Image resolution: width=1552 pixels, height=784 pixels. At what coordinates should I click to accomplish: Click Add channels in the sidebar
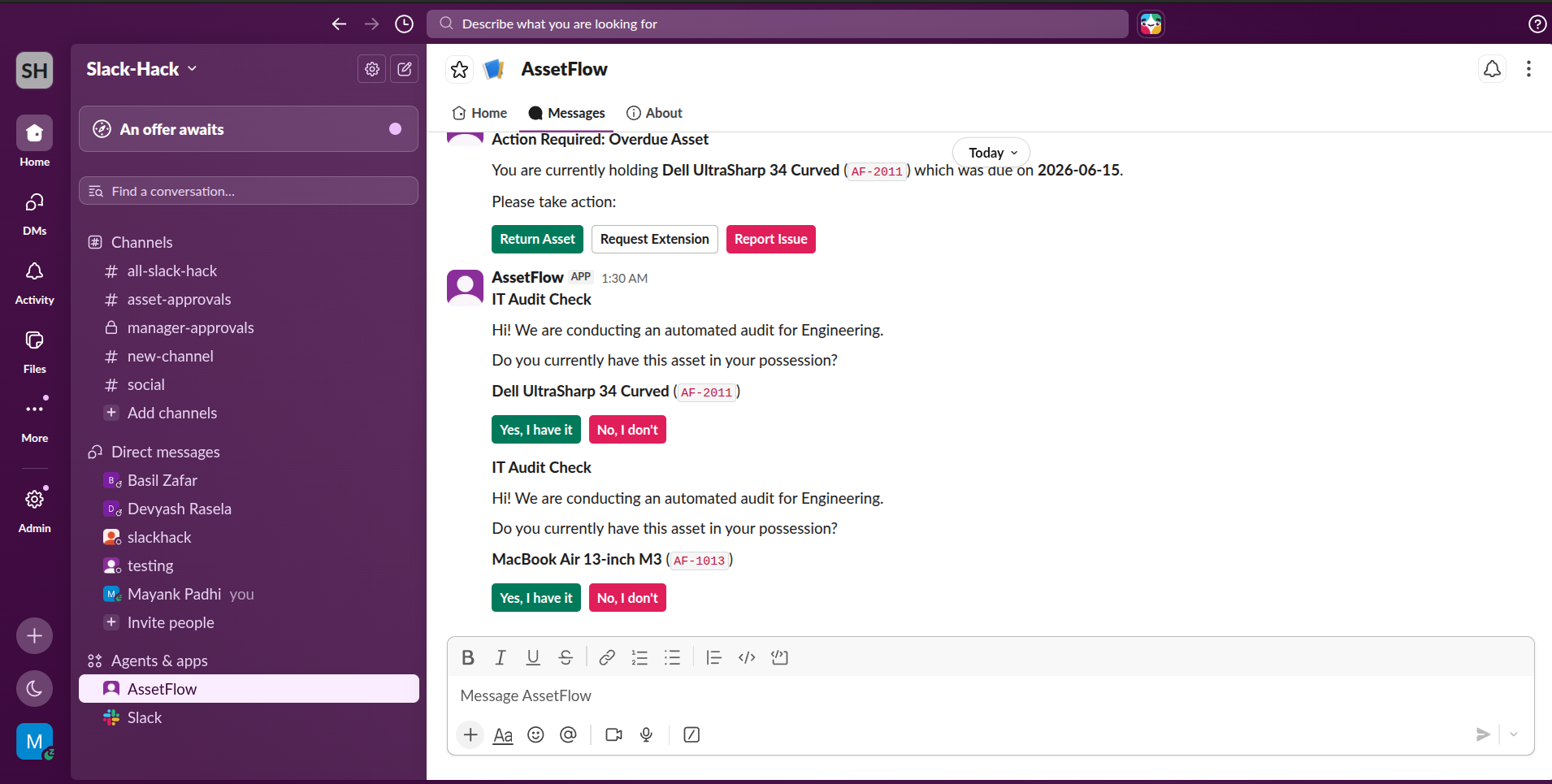(x=249, y=413)
